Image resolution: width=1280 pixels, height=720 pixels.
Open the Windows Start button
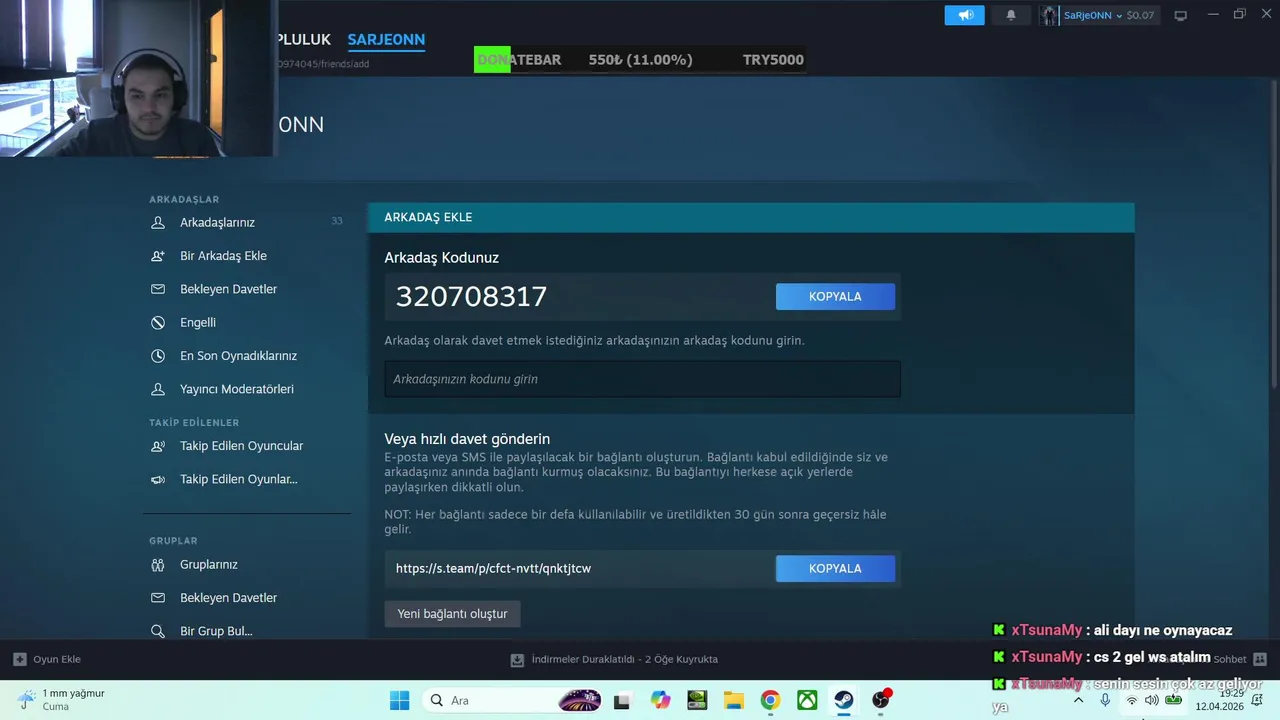(x=399, y=700)
